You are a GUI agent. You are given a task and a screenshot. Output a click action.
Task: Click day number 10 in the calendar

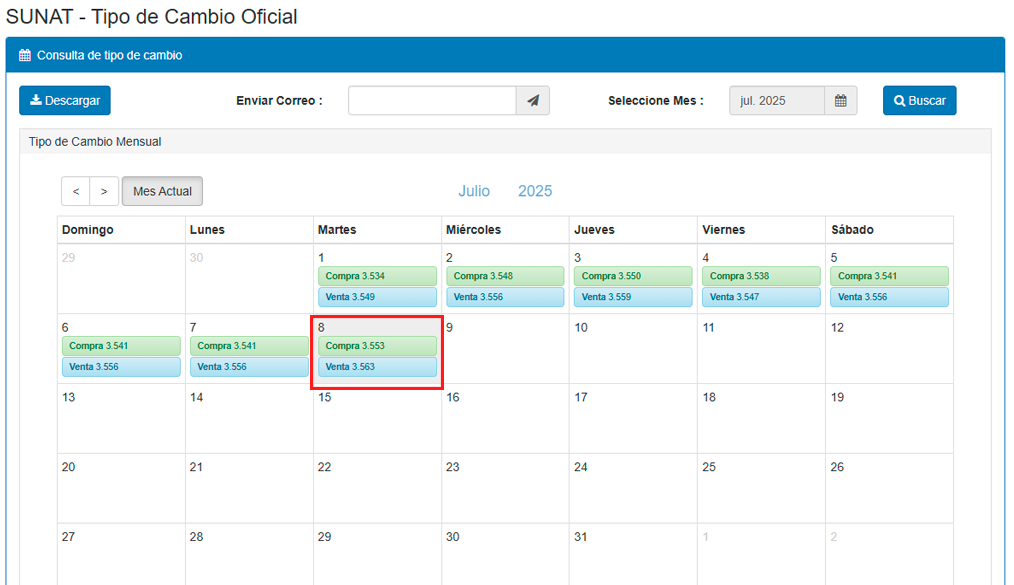click(581, 328)
